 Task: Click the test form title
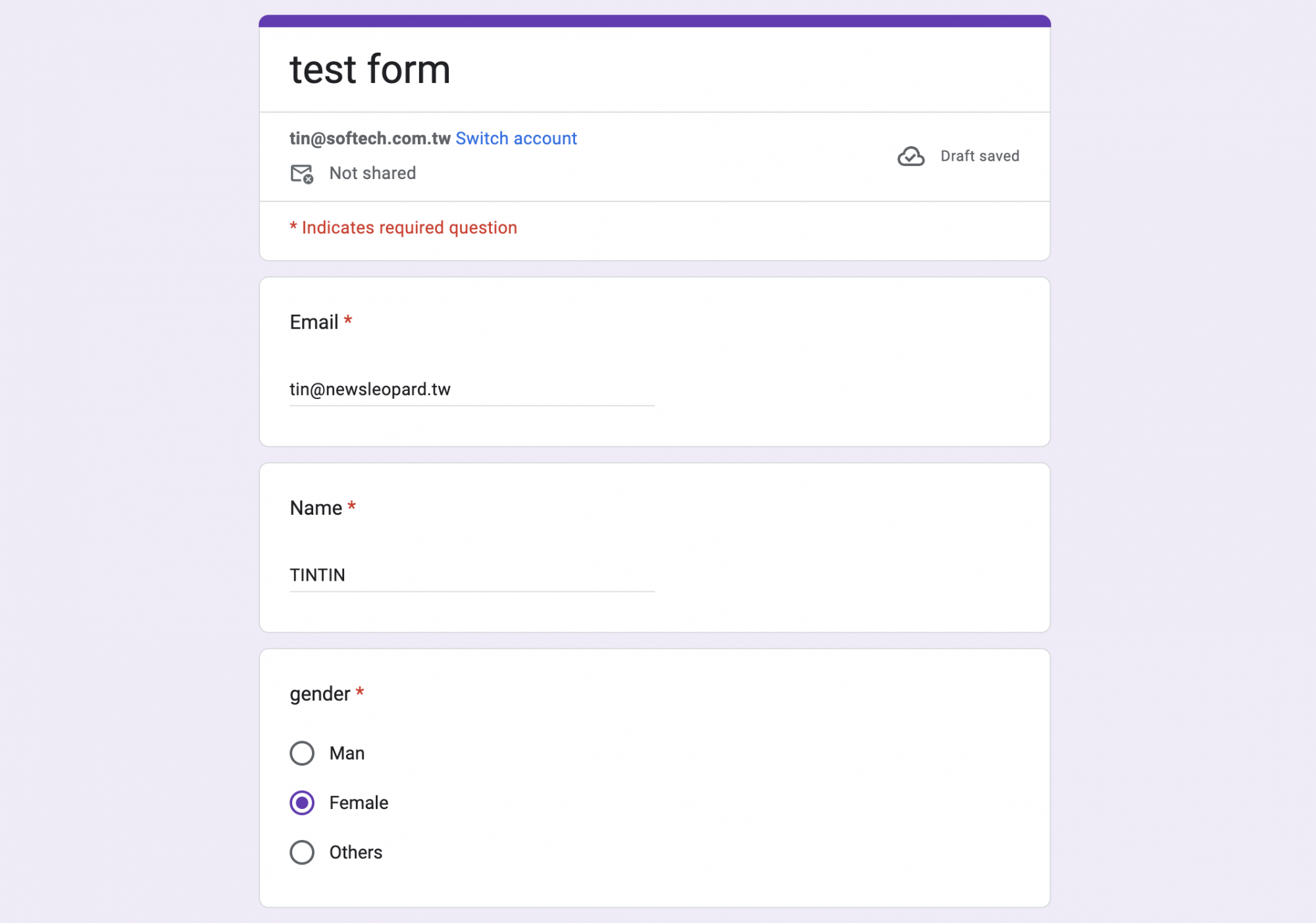[x=370, y=69]
